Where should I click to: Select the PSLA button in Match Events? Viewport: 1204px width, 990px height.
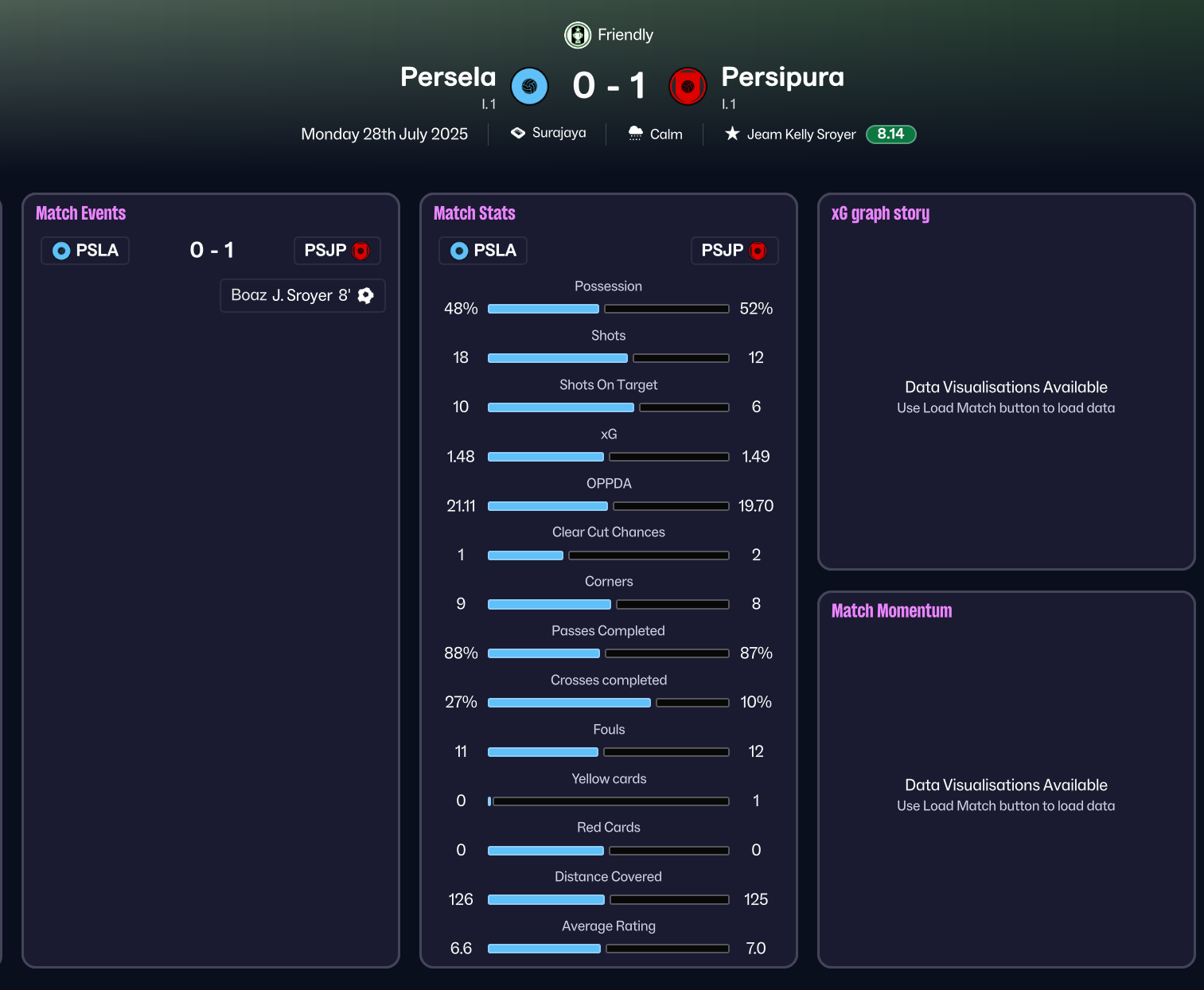[85, 251]
